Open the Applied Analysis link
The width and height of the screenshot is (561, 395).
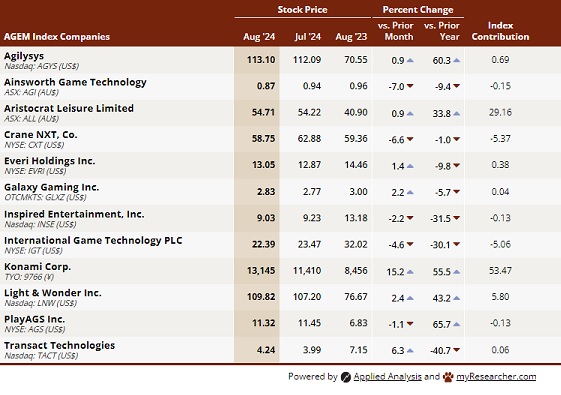click(x=387, y=377)
